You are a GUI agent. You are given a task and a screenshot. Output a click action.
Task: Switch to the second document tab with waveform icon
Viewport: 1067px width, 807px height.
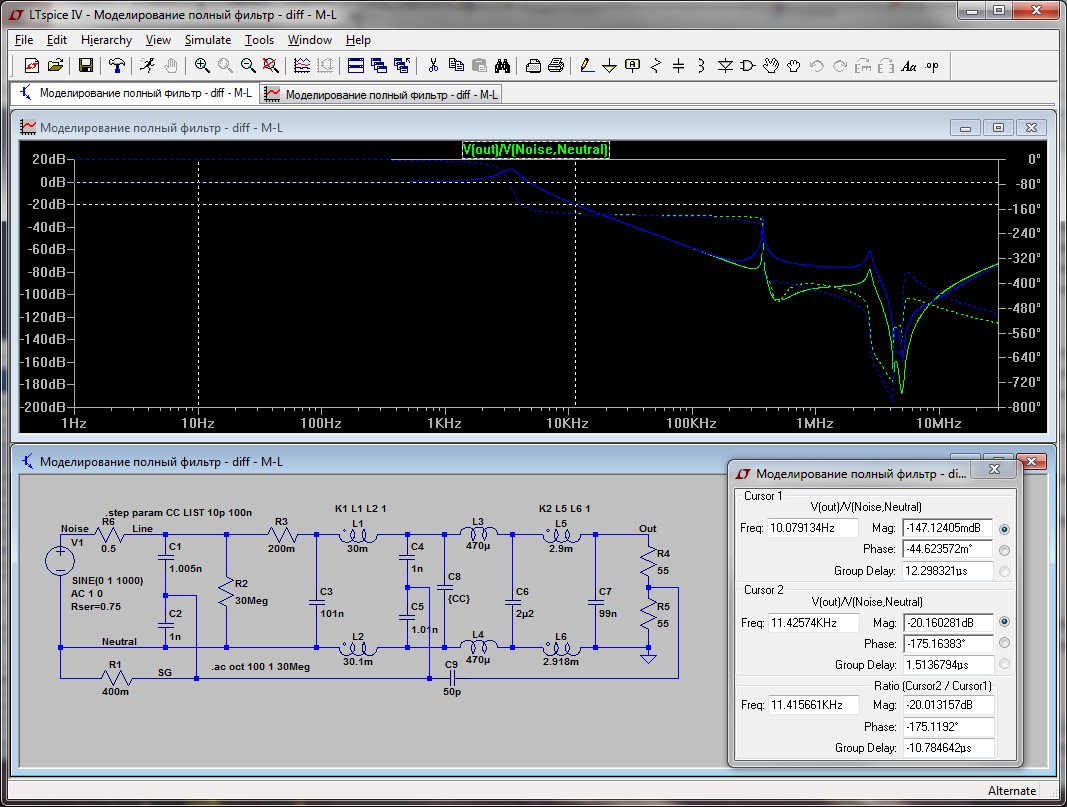(382, 94)
